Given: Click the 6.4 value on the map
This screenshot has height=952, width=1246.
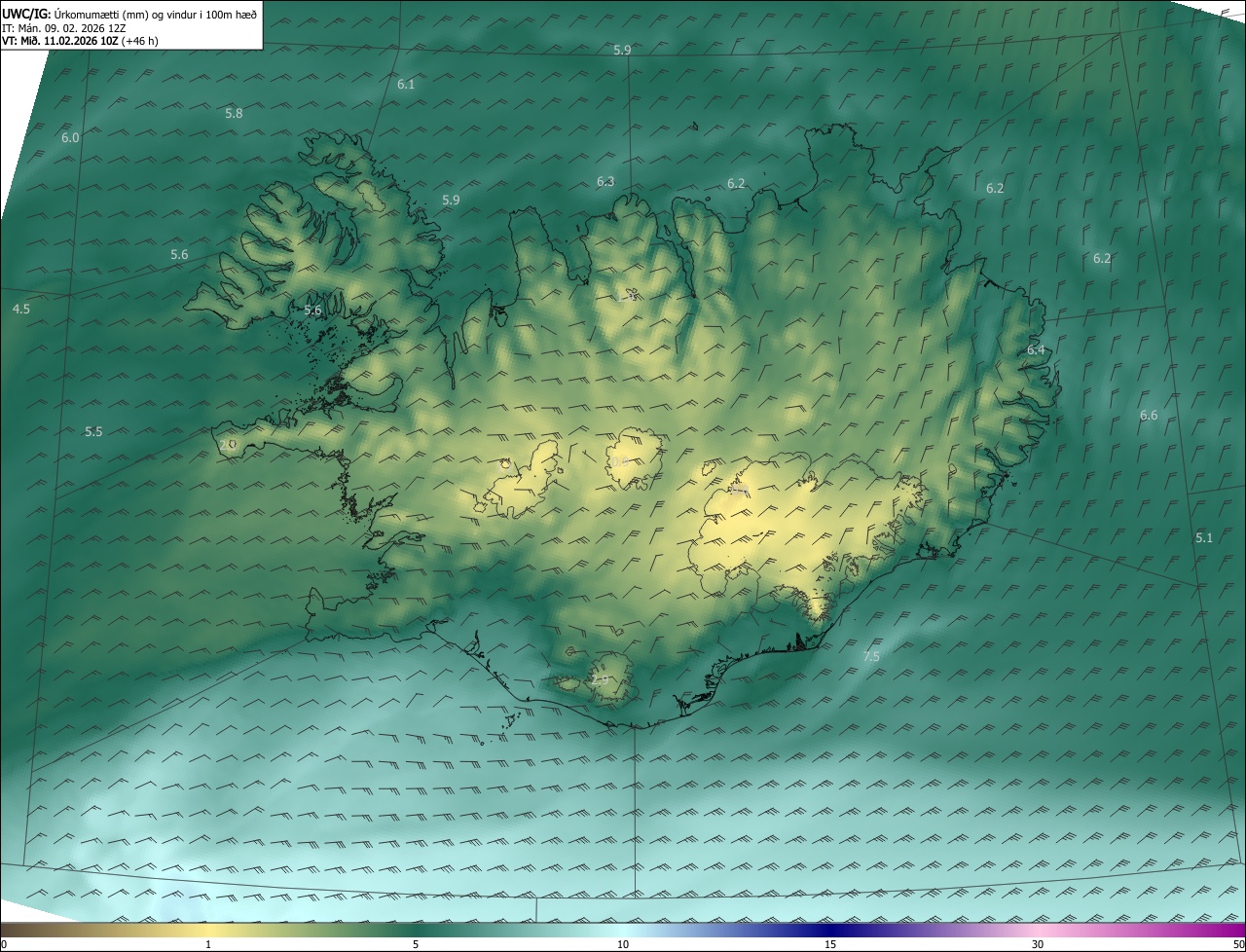Looking at the screenshot, I should click(x=1036, y=350).
